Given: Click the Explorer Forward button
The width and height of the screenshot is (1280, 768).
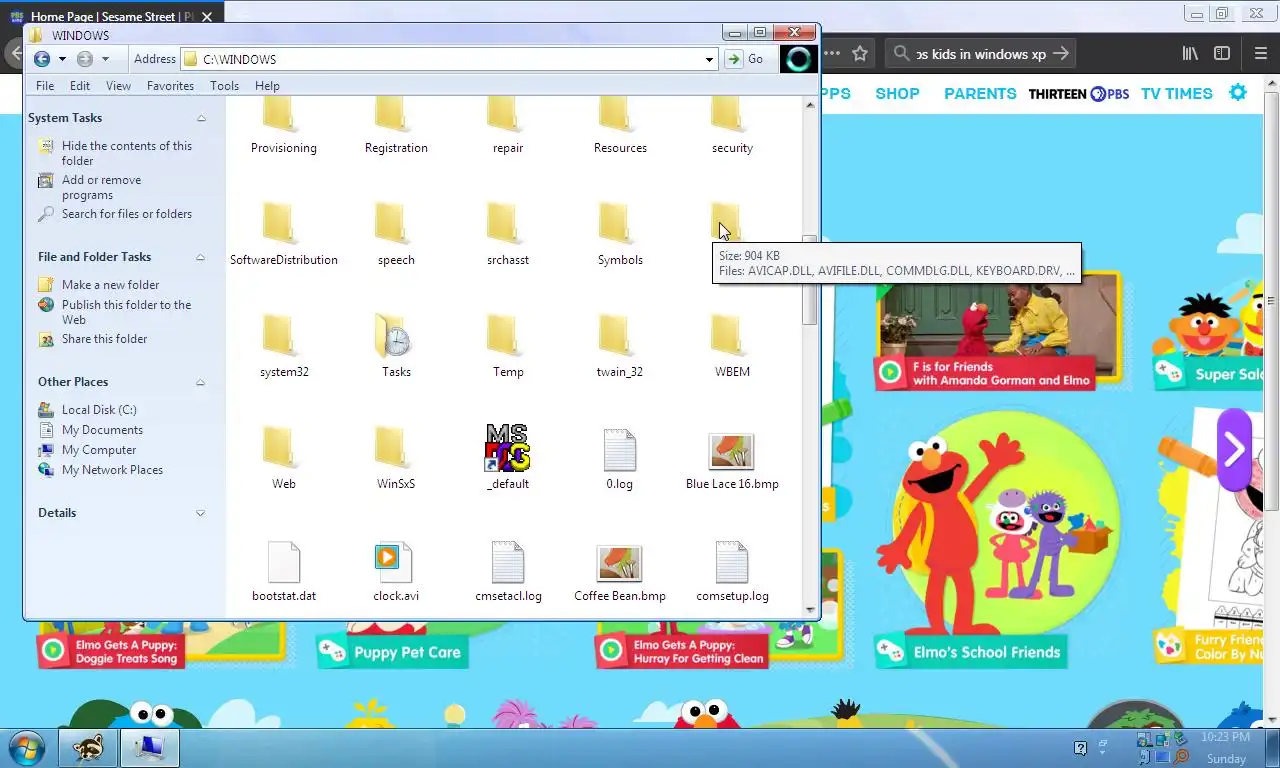Looking at the screenshot, I should point(85,59).
